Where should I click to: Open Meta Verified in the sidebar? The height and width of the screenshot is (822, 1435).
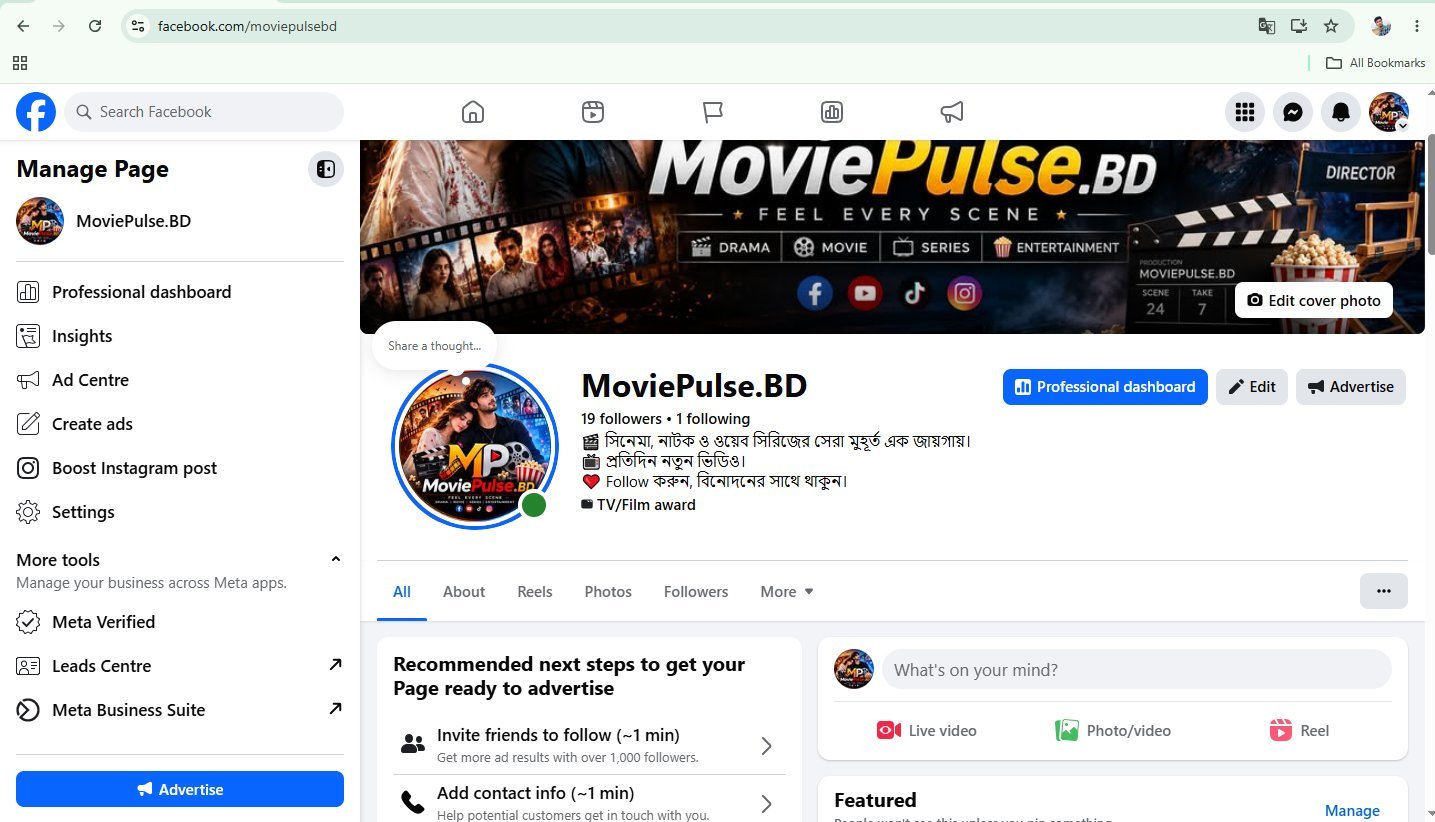(180, 622)
